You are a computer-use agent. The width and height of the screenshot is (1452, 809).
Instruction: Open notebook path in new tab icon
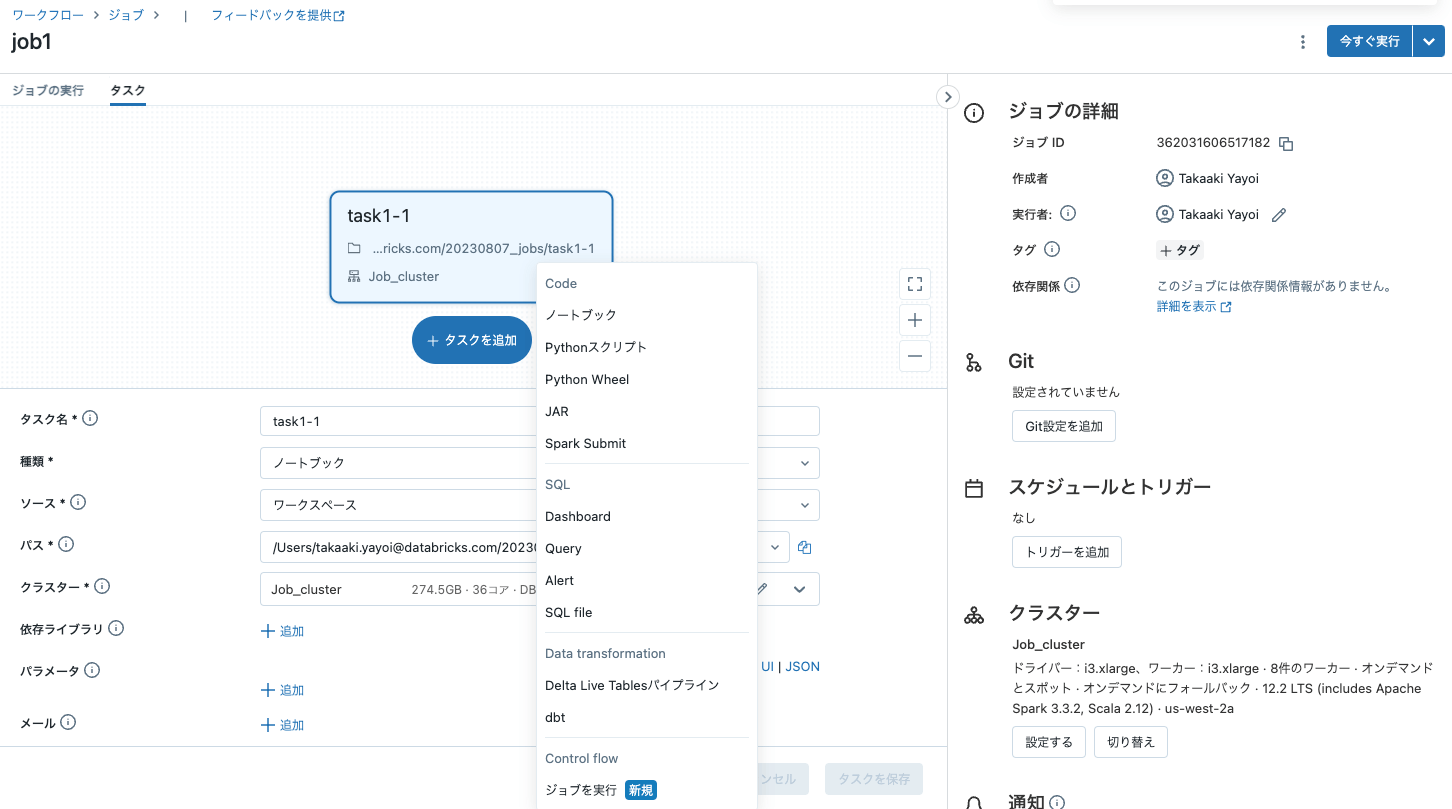804,547
